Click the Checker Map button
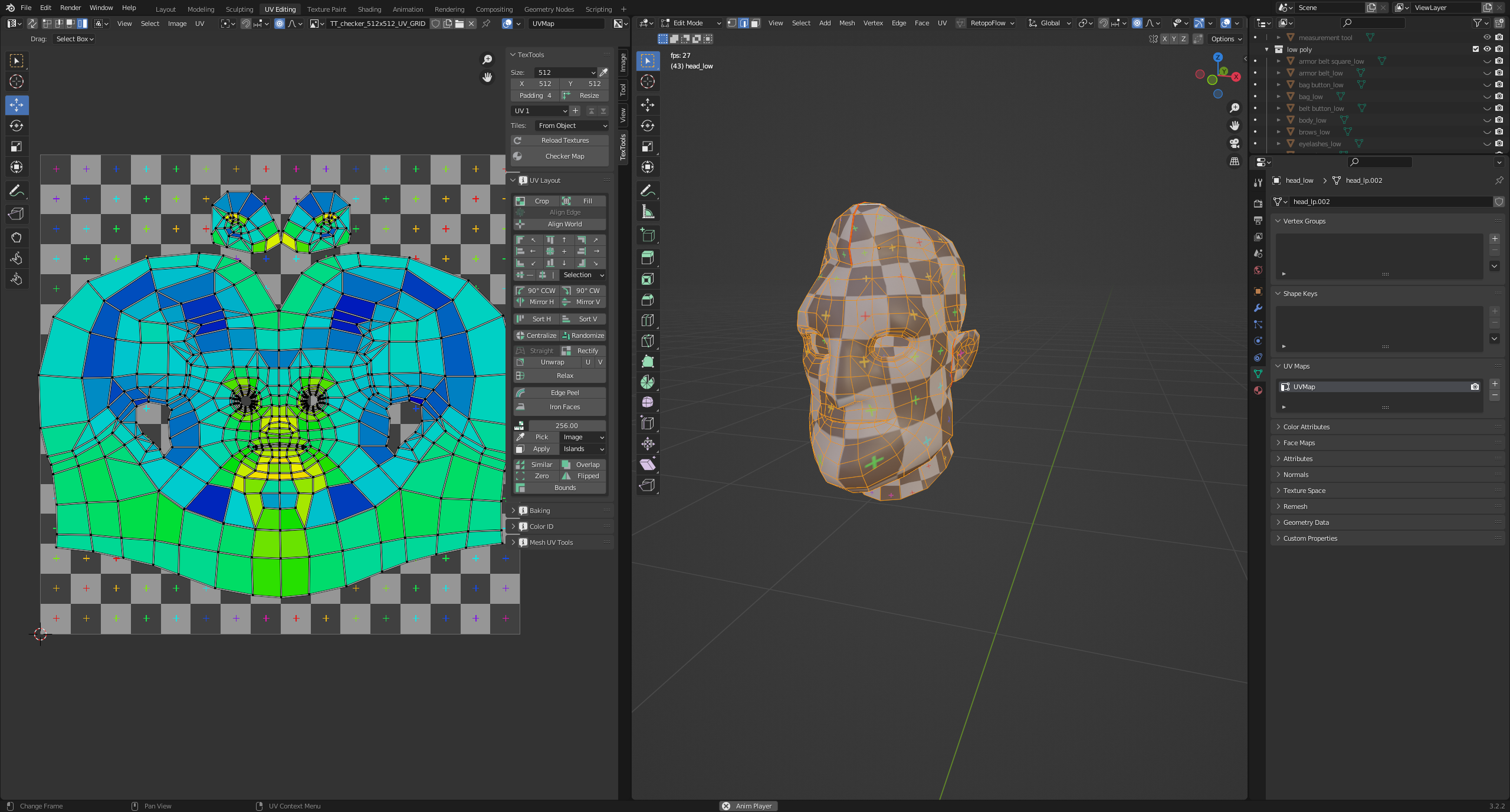This screenshot has width=1510, height=812. [x=559, y=156]
